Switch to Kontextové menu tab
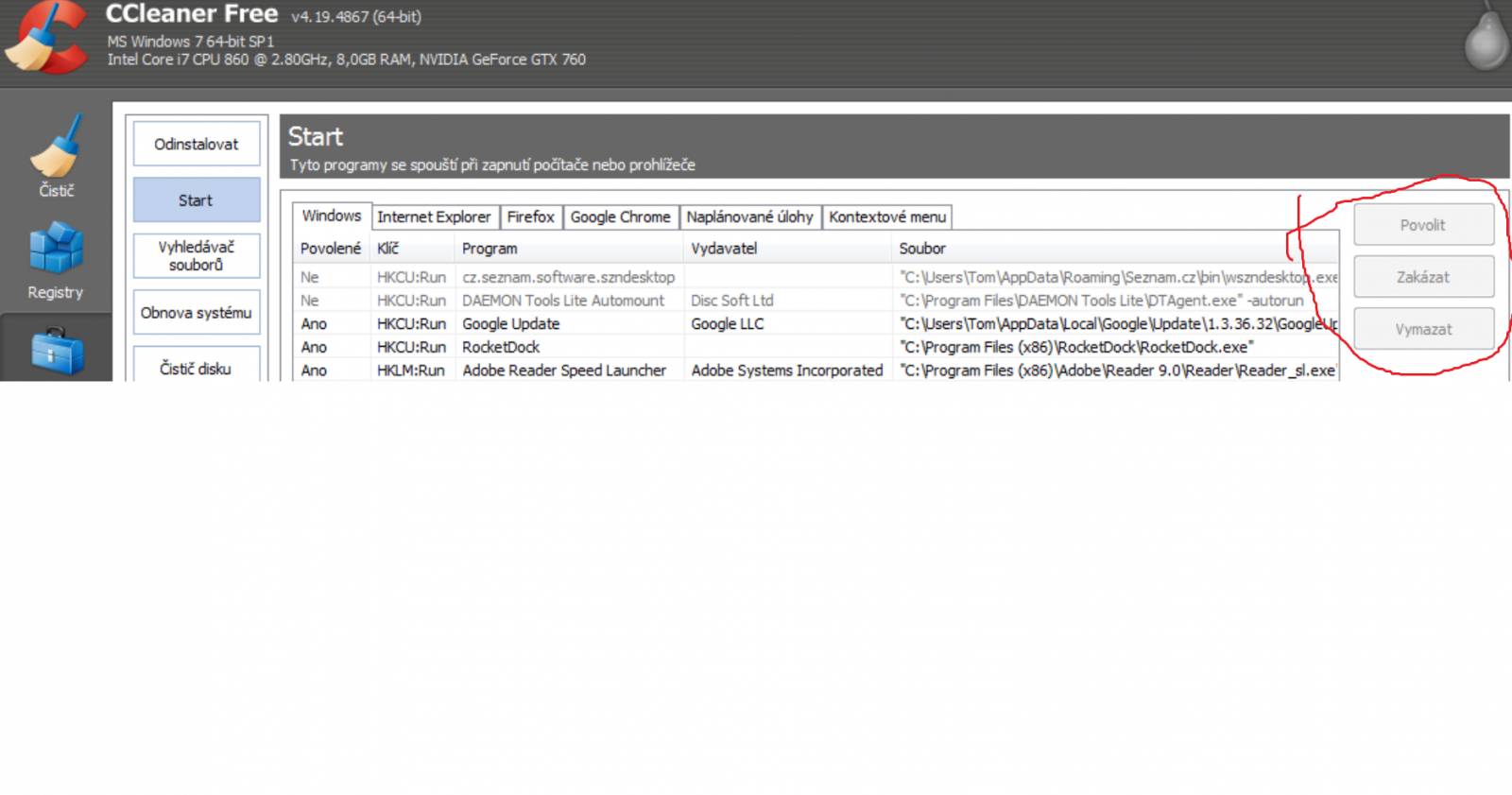 (887, 217)
